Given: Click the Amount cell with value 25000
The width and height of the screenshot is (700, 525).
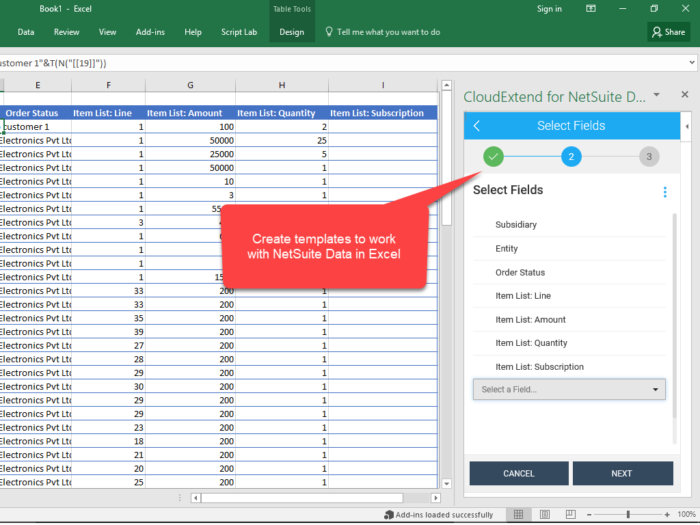Looking at the screenshot, I should click(x=191, y=154).
